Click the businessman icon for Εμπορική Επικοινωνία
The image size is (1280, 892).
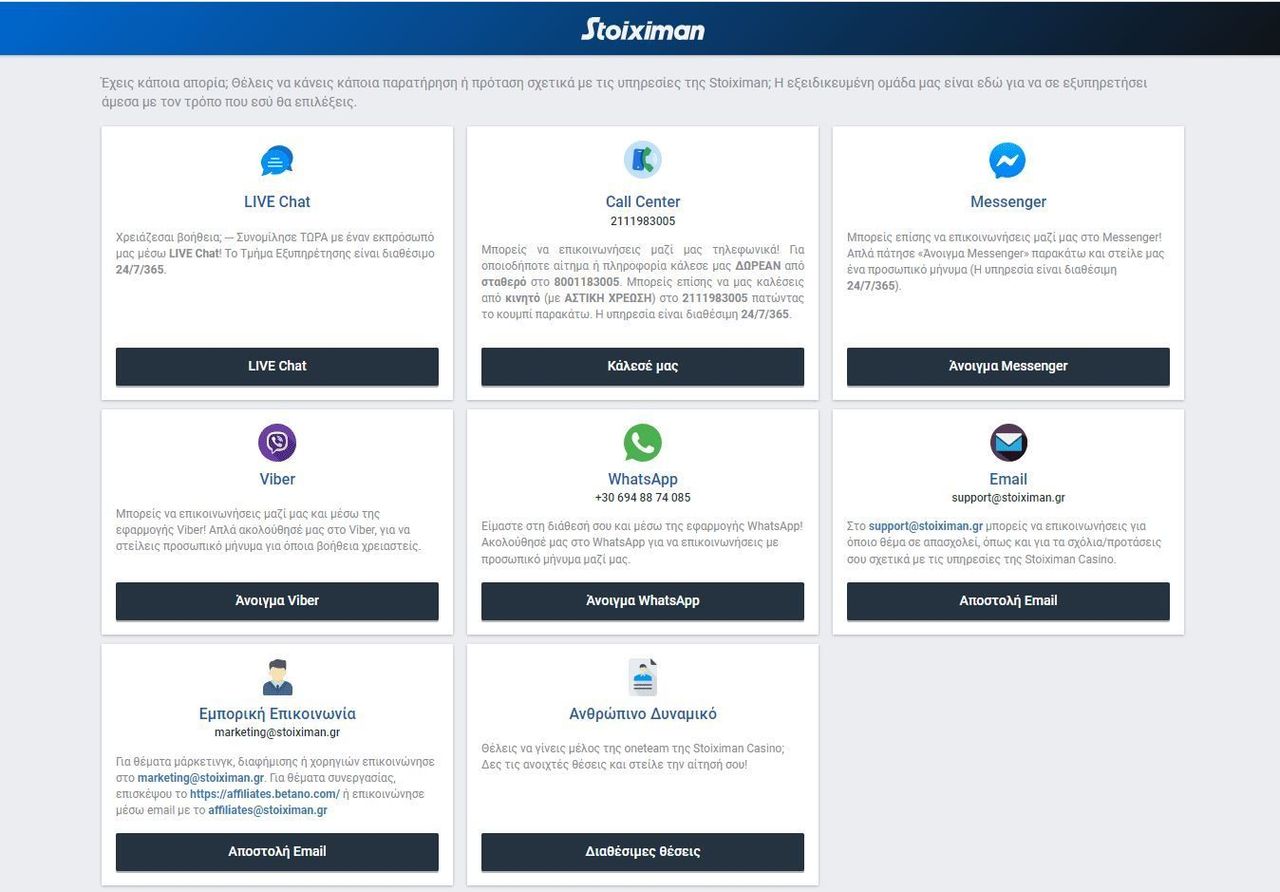click(277, 677)
